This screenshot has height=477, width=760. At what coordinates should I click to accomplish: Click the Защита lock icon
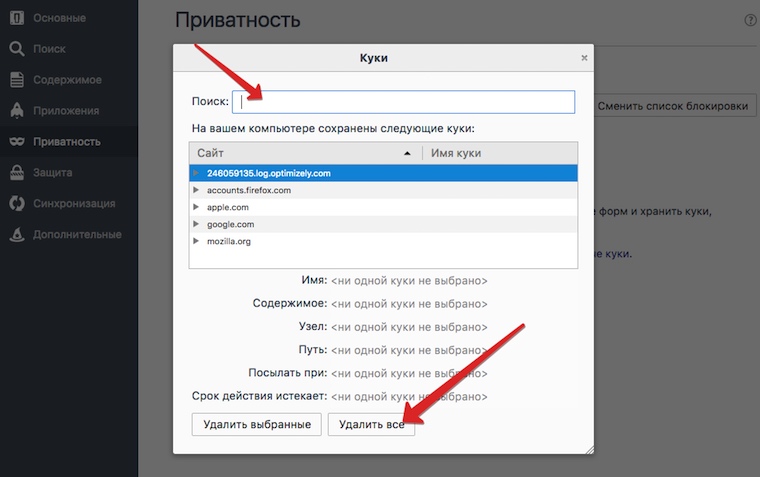[x=17, y=173]
